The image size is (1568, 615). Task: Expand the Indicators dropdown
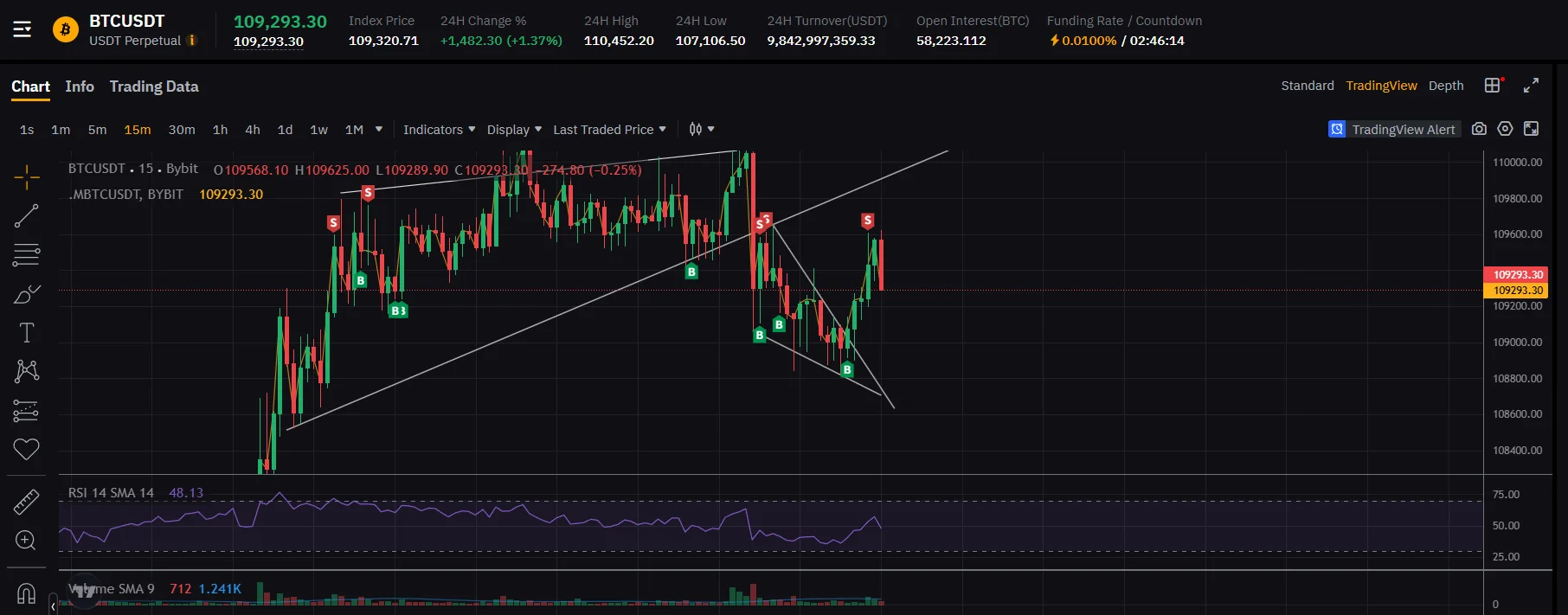pyautogui.click(x=439, y=130)
